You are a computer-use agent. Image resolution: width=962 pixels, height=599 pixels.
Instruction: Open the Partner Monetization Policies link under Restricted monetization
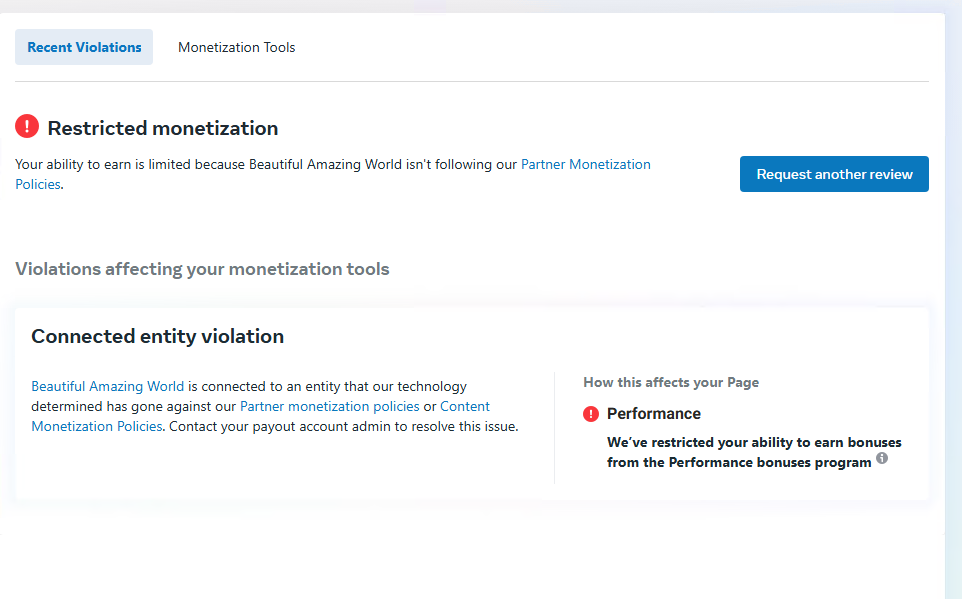tap(585, 164)
